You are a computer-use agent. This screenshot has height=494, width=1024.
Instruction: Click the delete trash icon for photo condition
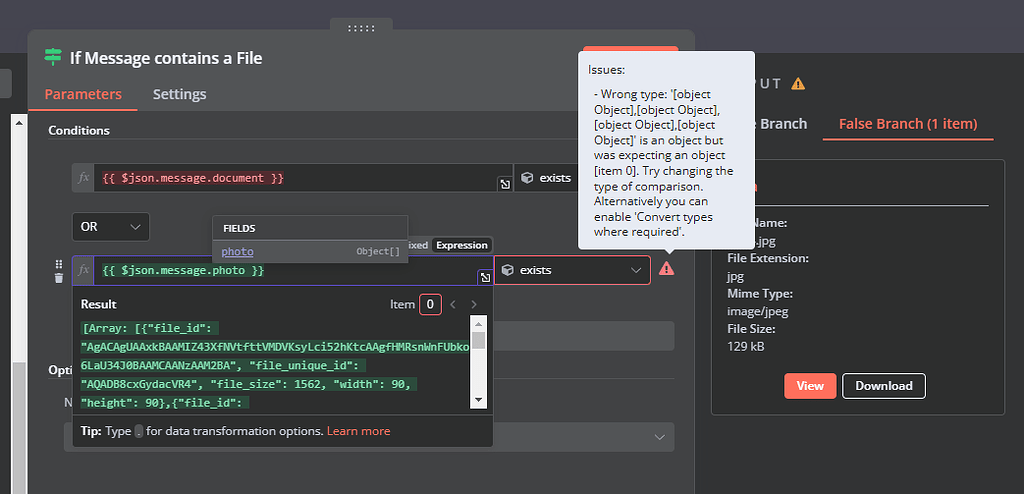click(x=58, y=278)
